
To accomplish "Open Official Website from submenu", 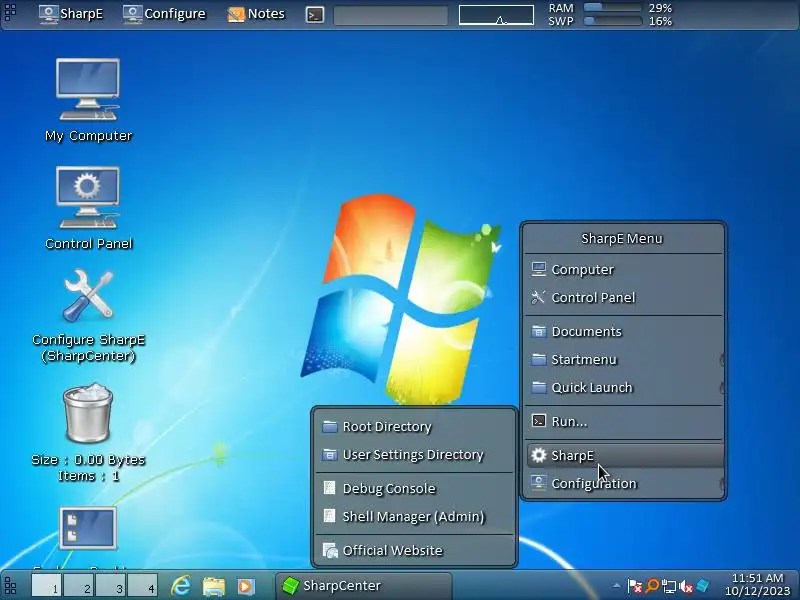I will (x=414, y=551).
